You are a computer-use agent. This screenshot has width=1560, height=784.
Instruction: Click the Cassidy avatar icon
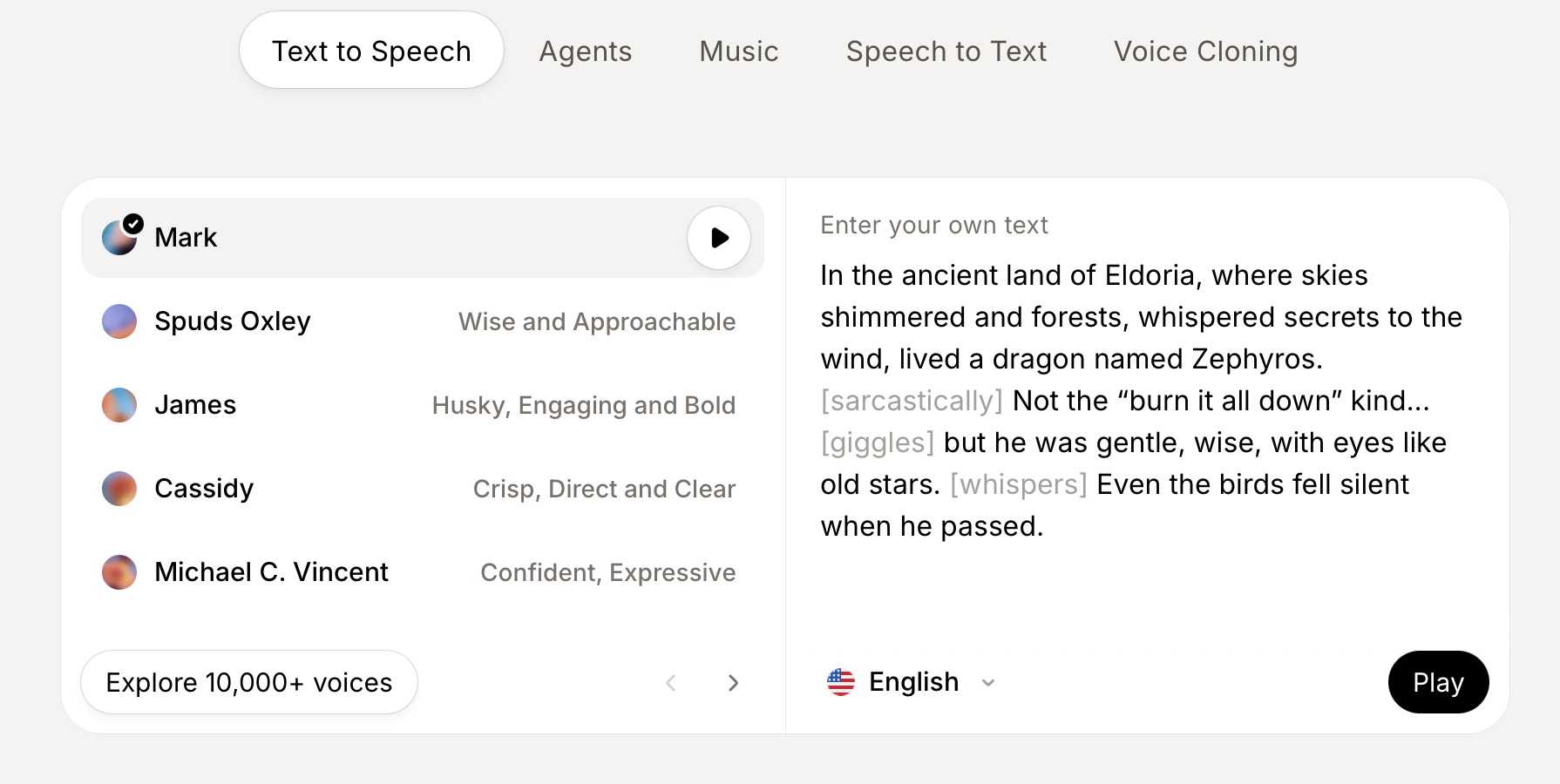[x=119, y=489]
